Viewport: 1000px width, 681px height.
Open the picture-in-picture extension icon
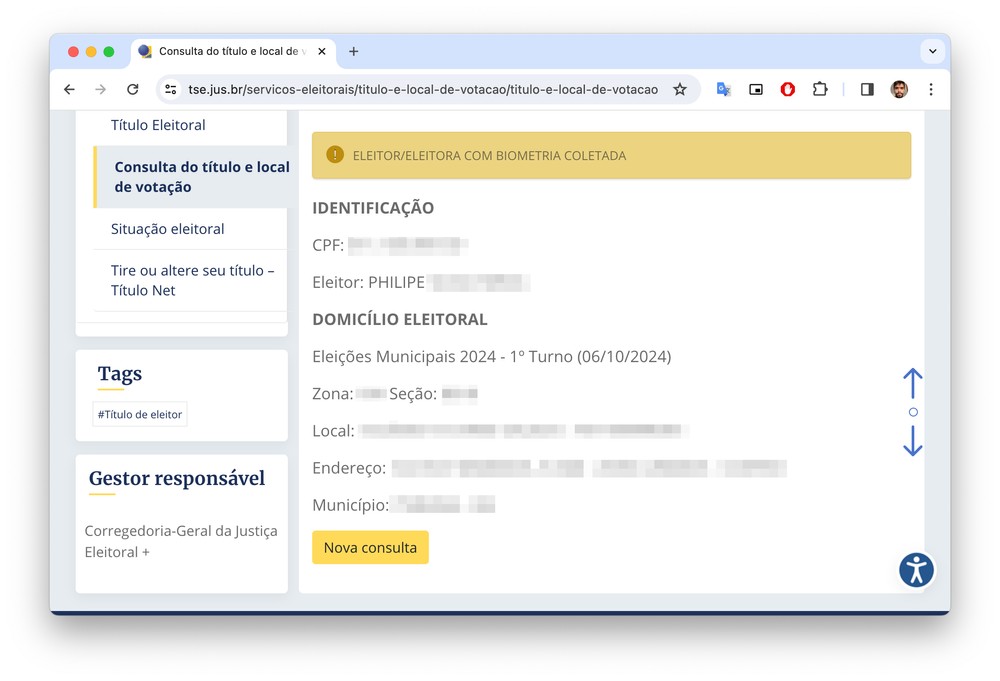(x=756, y=90)
